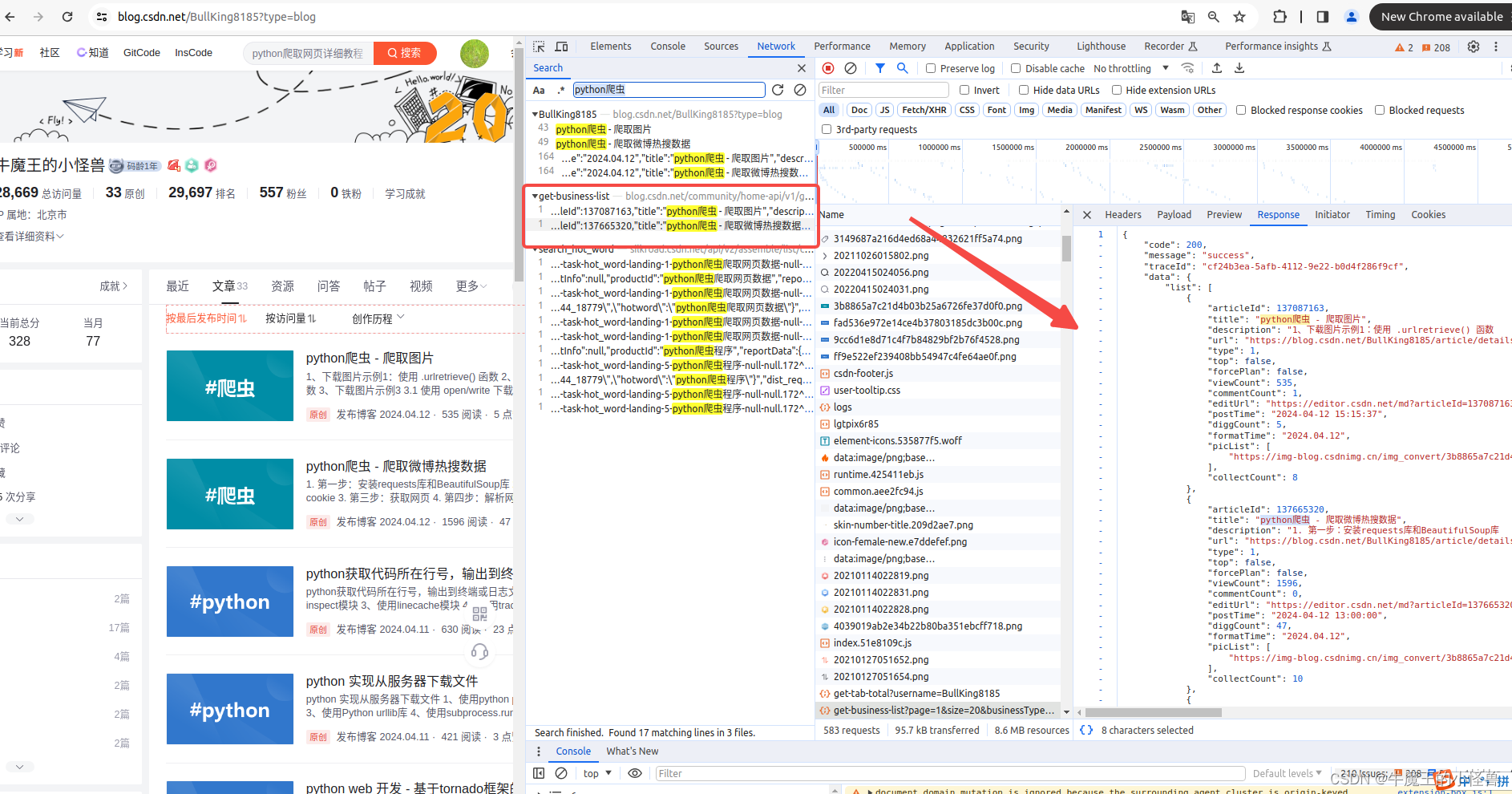
Task: Open the console top context dropdown
Action: (x=597, y=773)
